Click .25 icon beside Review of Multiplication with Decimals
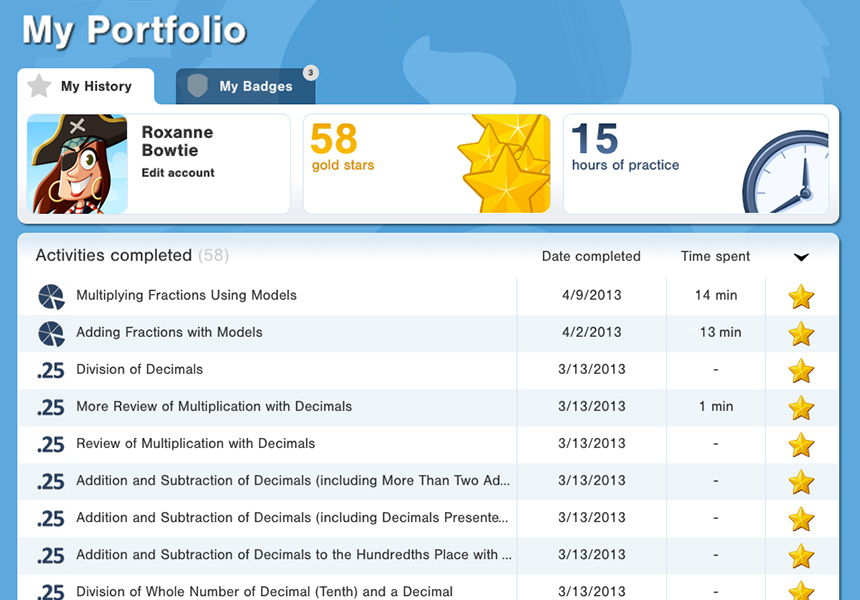860x600 pixels. pos(50,445)
